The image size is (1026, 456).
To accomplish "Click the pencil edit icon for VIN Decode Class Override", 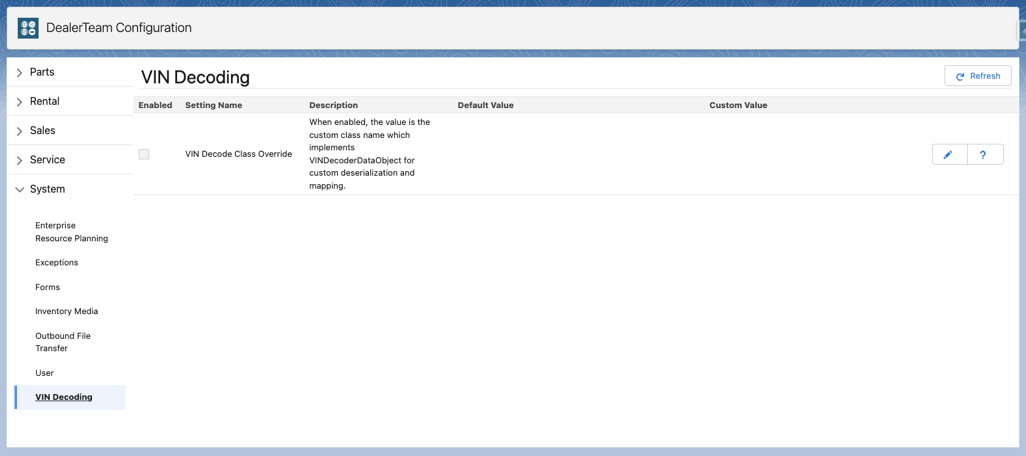I will click(949, 154).
